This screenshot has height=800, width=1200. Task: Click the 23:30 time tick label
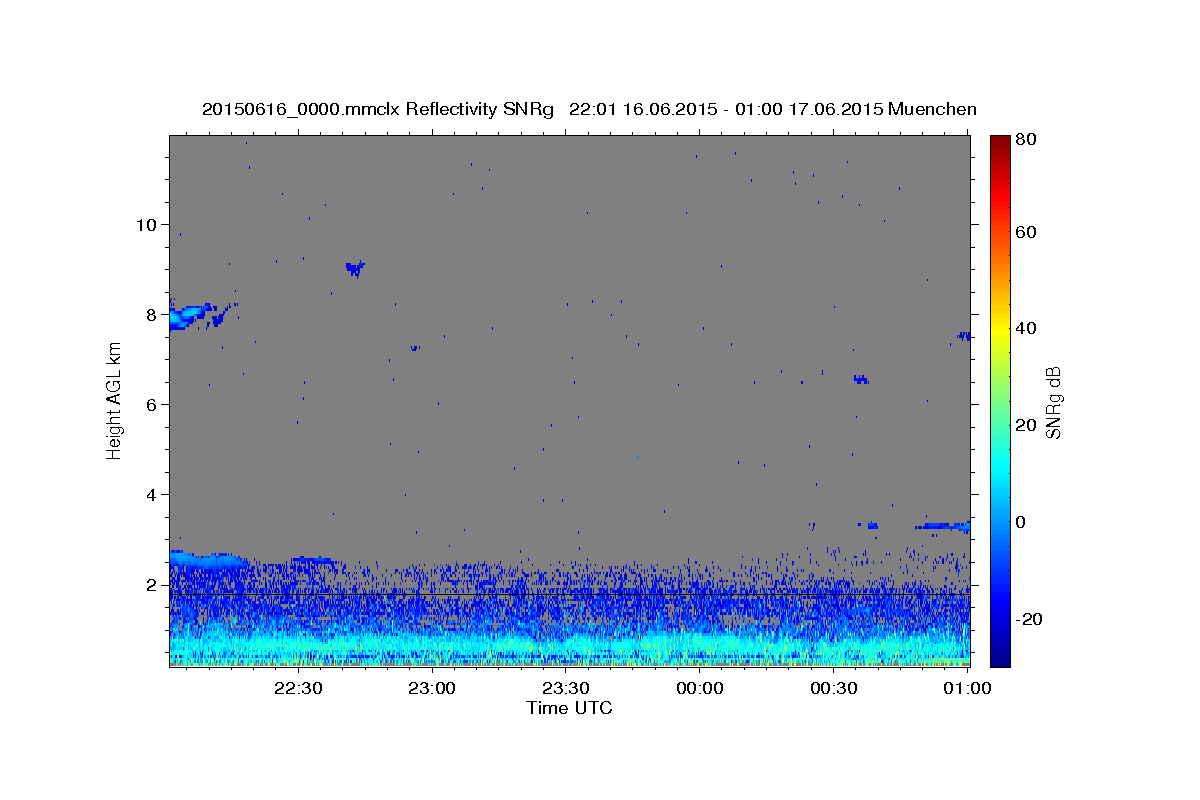coord(565,688)
